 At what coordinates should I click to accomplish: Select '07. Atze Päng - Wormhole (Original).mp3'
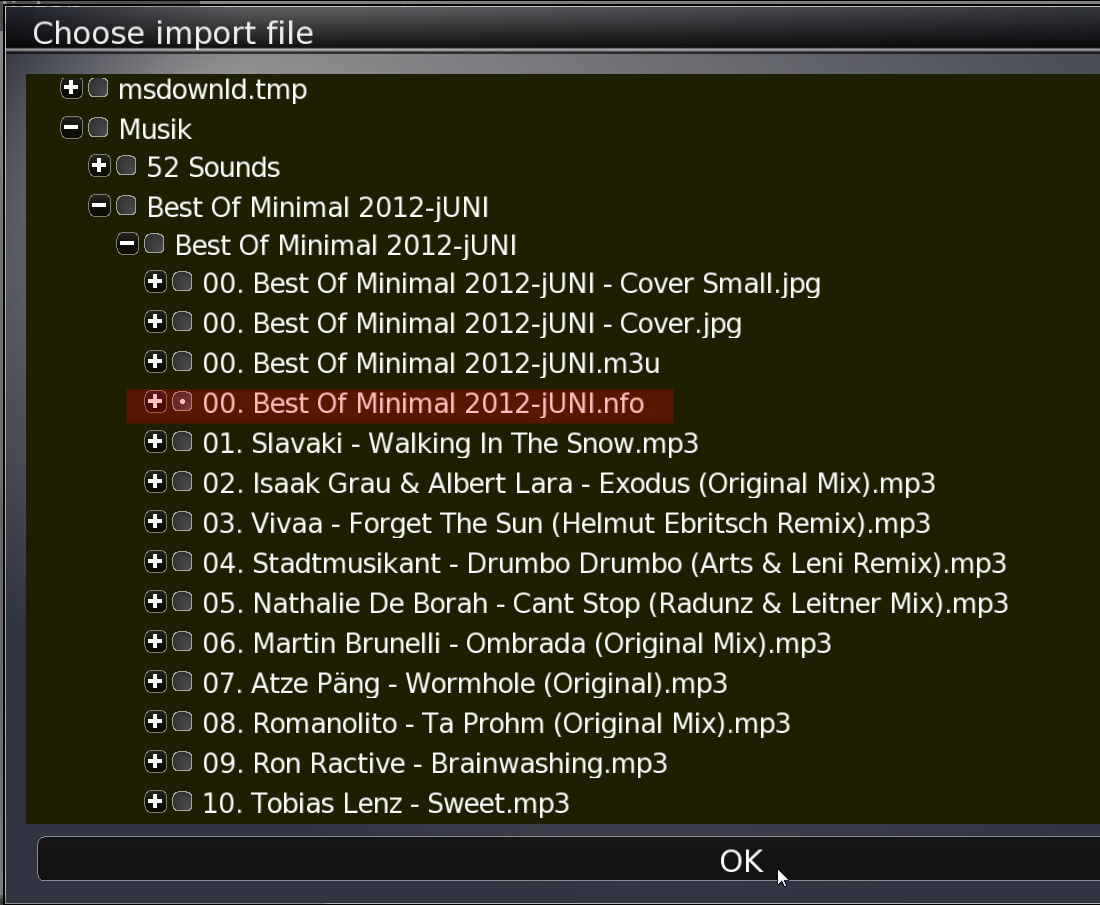pyautogui.click(x=465, y=684)
